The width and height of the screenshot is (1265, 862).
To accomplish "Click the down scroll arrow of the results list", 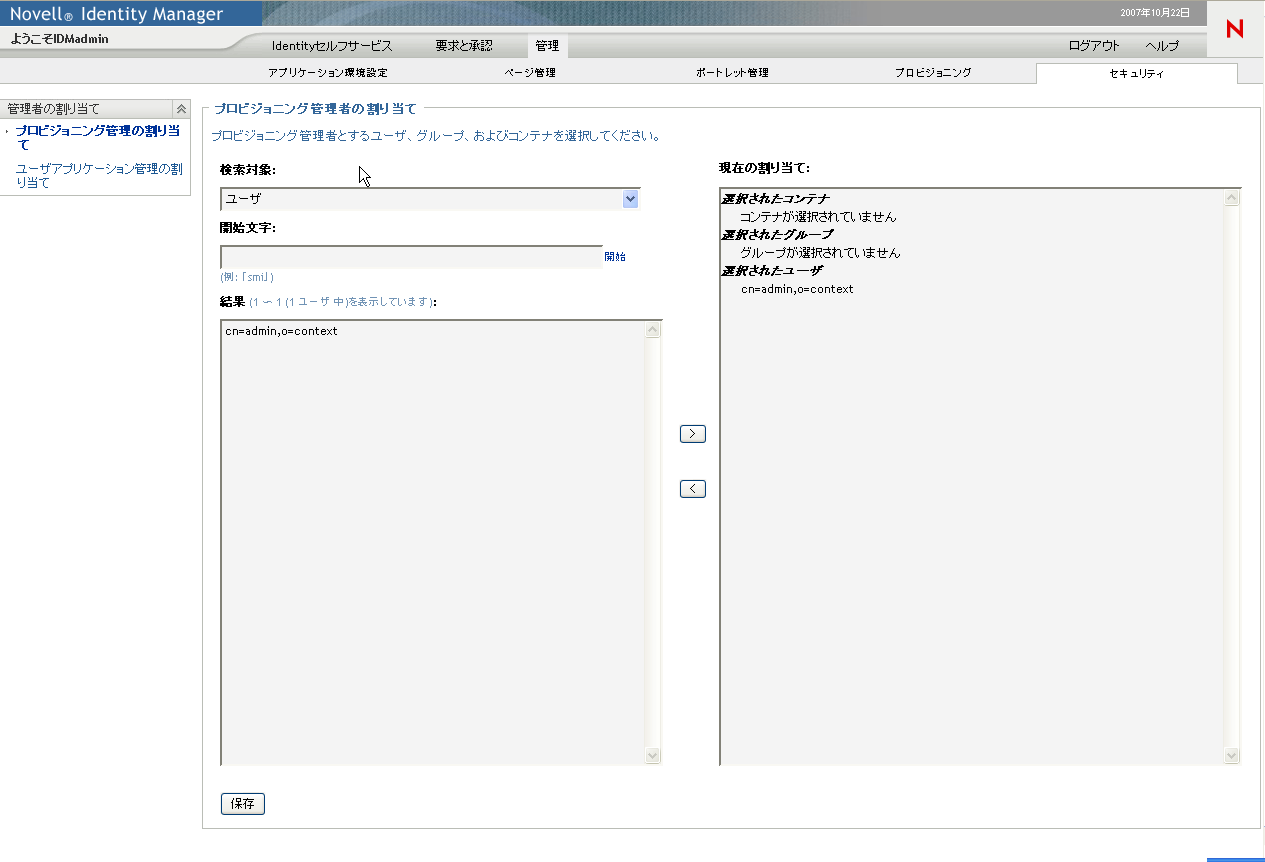I will click(x=653, y=755).
